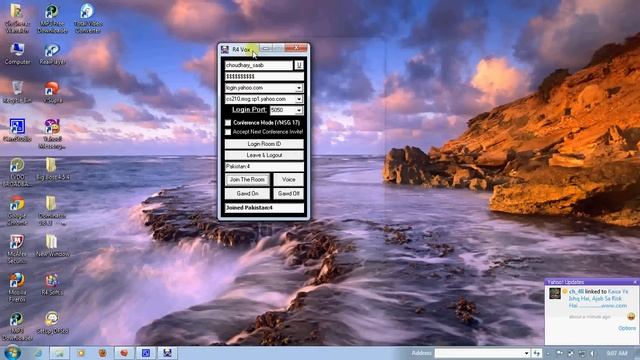This screenshot has width=640, height=360.
Task: Open the Computer desktop icon
Action: (17, 53)
